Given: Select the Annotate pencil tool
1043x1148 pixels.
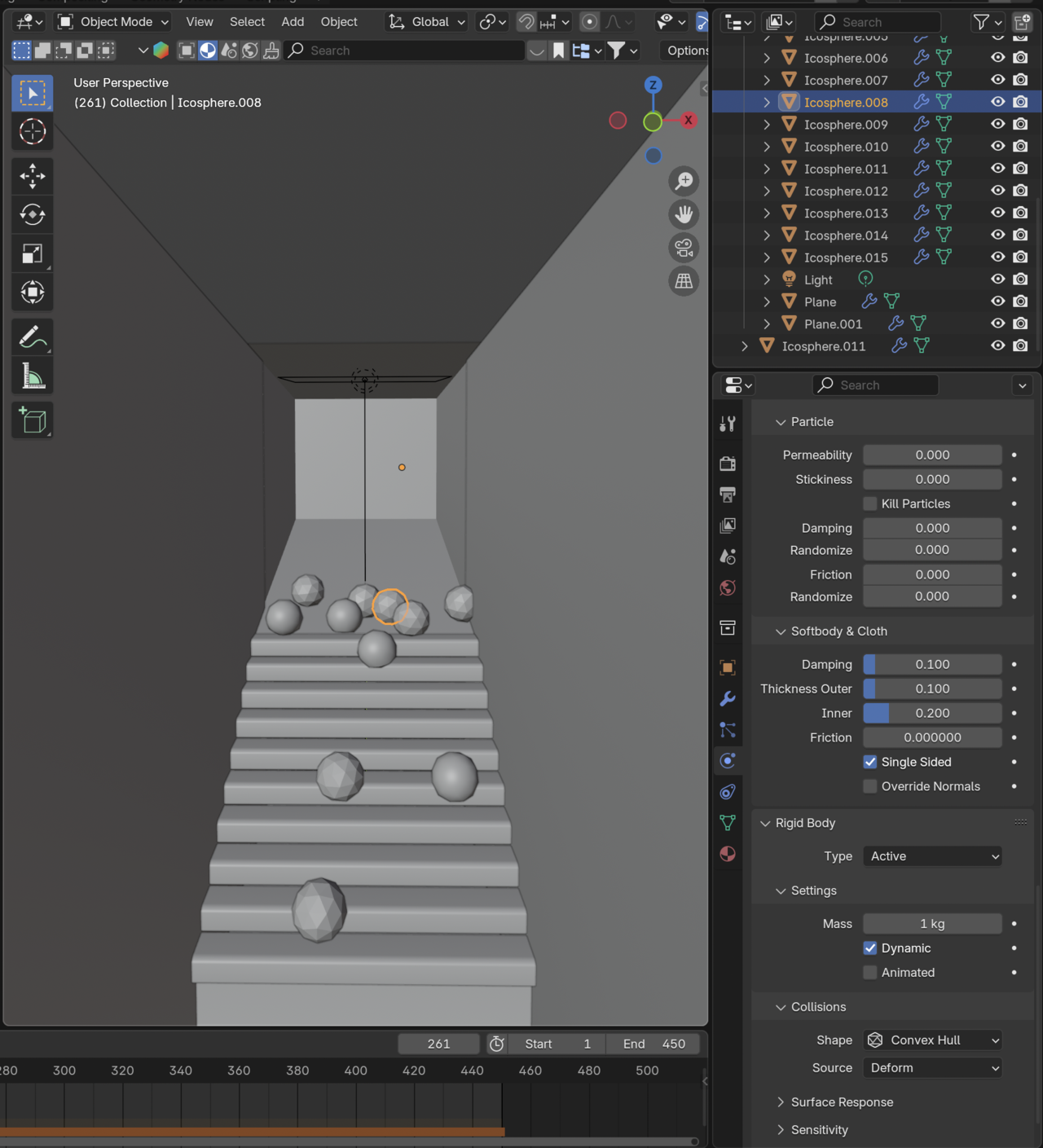Looking at the screenshot, I should 33,336.
